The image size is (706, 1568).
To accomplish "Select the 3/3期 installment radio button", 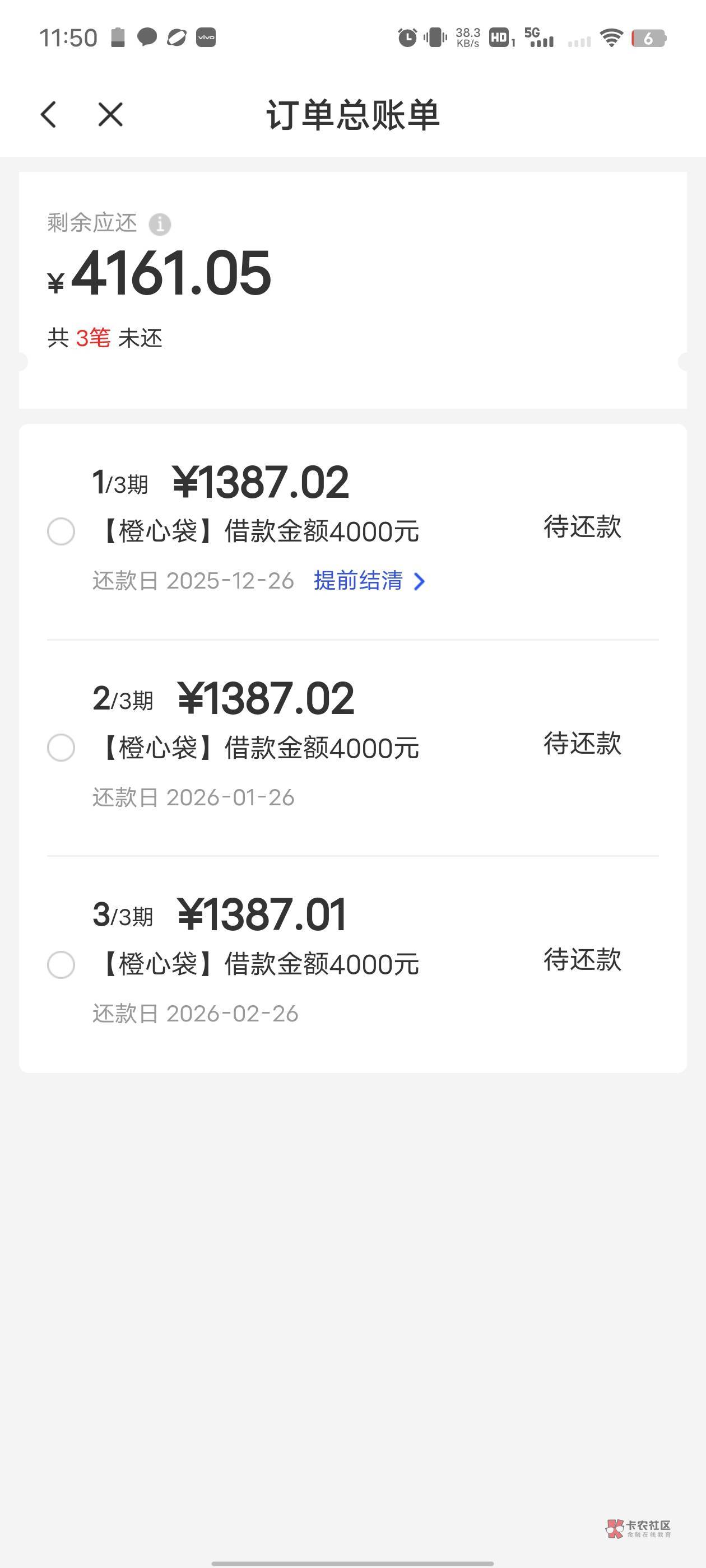I will point(61,965).
